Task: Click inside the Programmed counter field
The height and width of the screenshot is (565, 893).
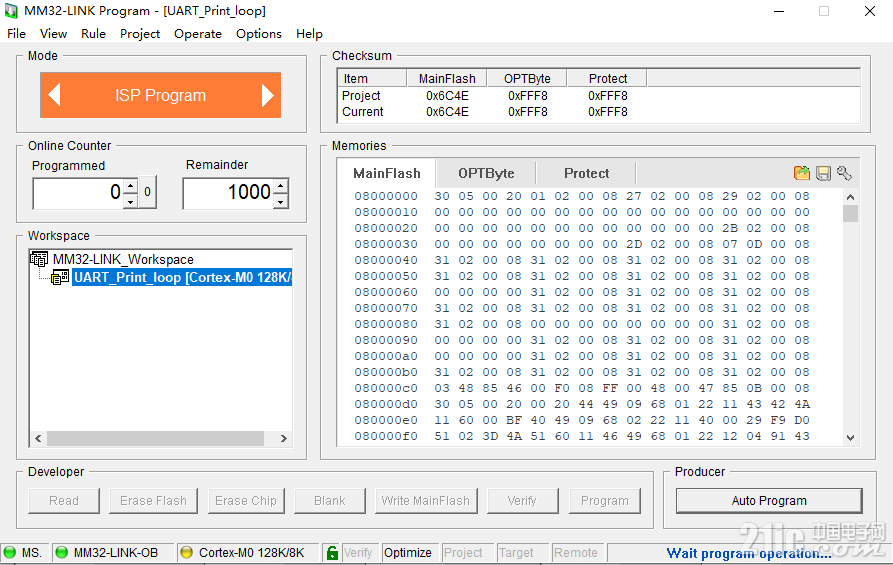Action: pos(79,193)
